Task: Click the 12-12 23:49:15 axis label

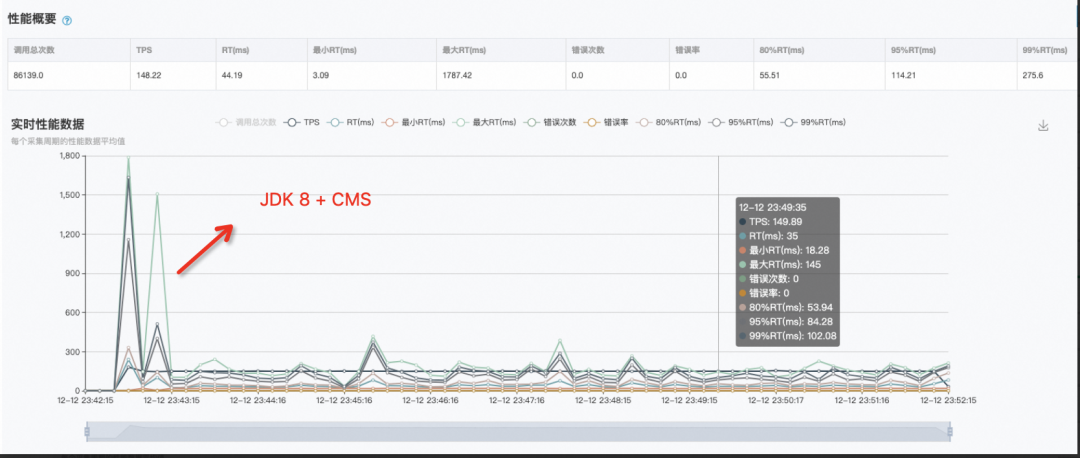Action: [689, 399]
